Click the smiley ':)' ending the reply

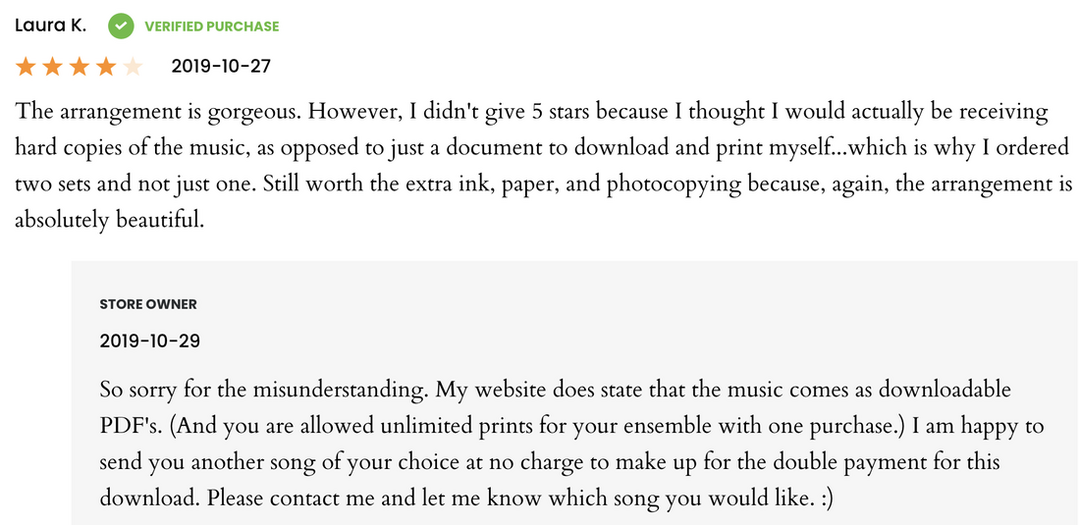tap(824, 498)
